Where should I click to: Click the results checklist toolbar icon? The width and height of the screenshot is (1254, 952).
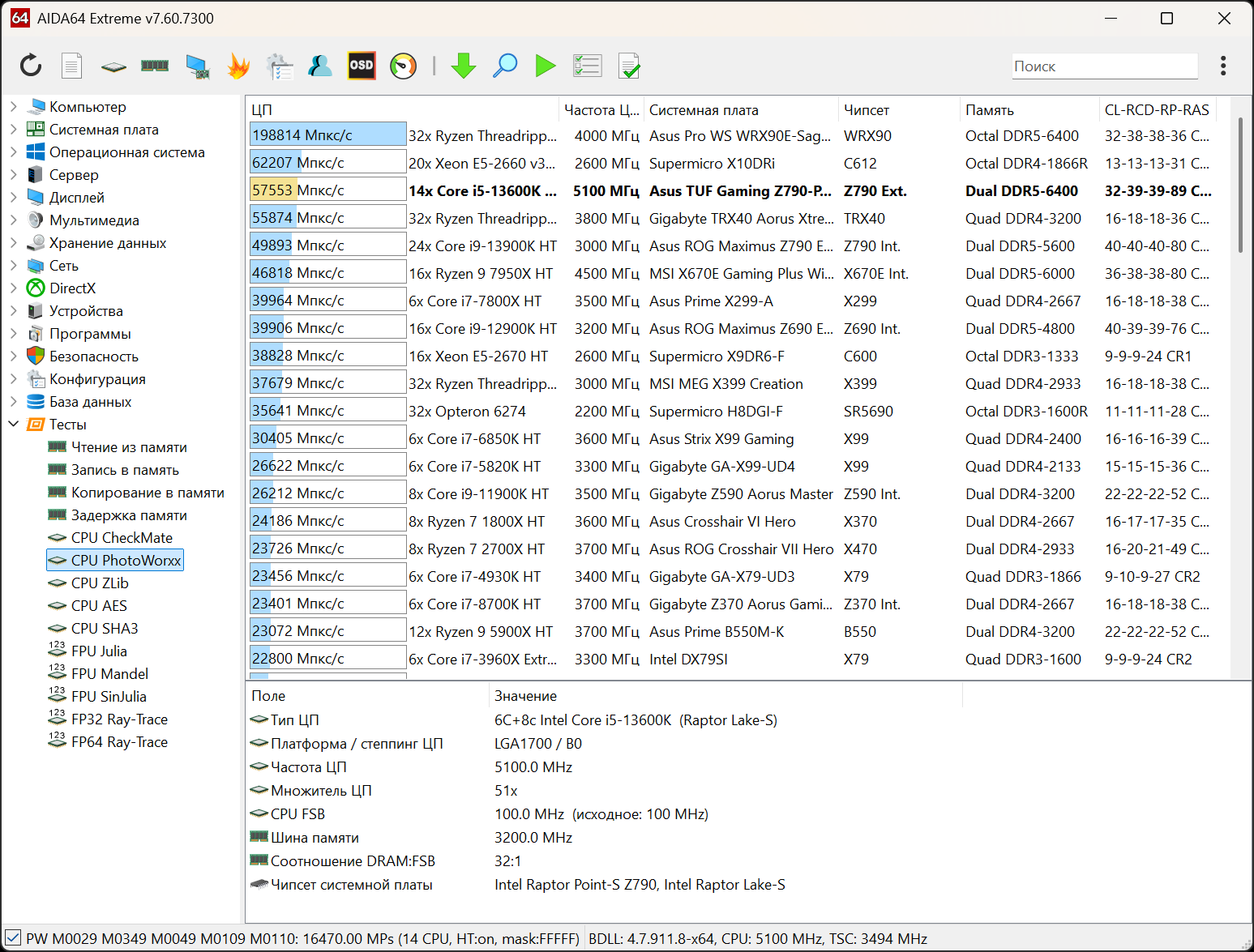pyautogui.click(x=587, y=66)
